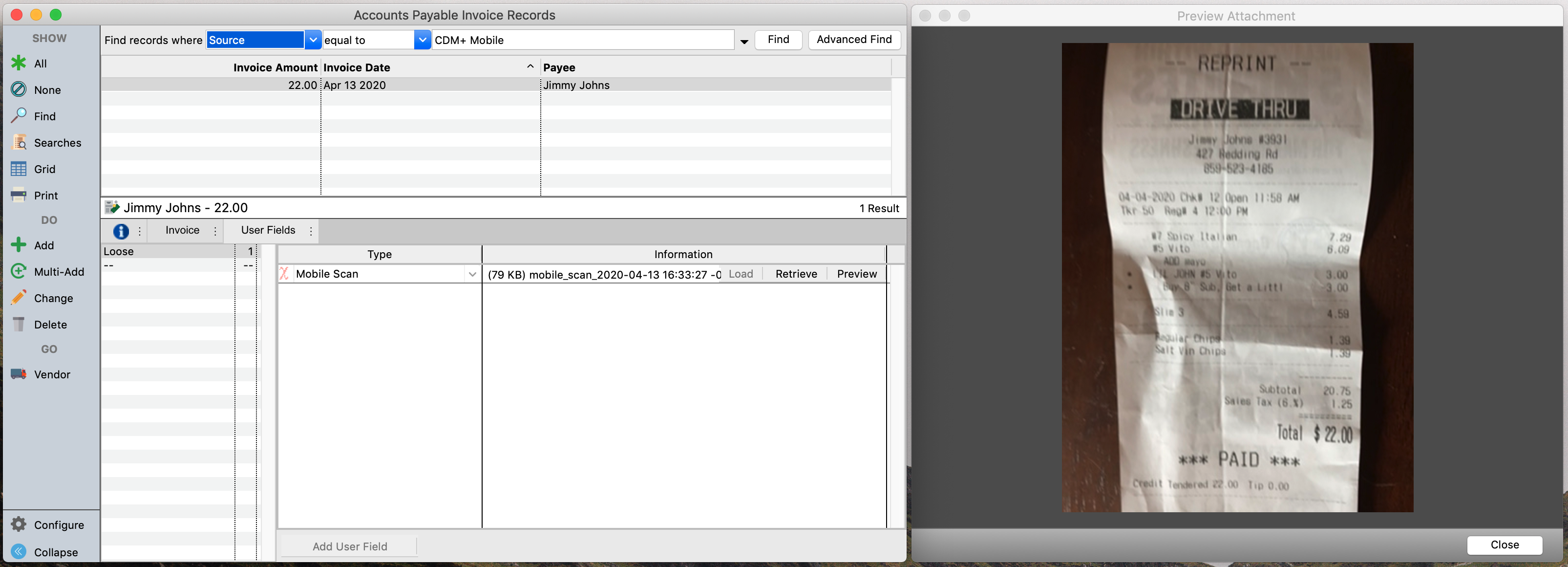Switch to Grid view

(19, 169)
